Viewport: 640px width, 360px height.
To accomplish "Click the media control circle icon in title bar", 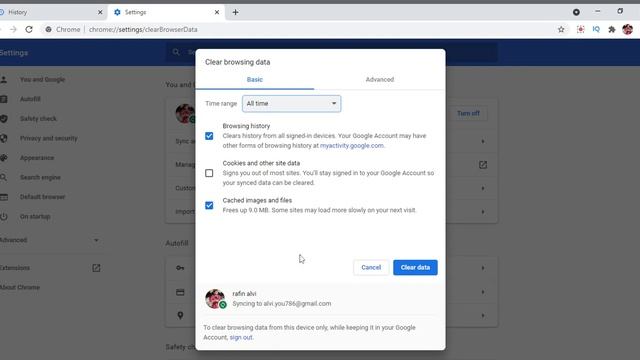I will coord(576,12).
